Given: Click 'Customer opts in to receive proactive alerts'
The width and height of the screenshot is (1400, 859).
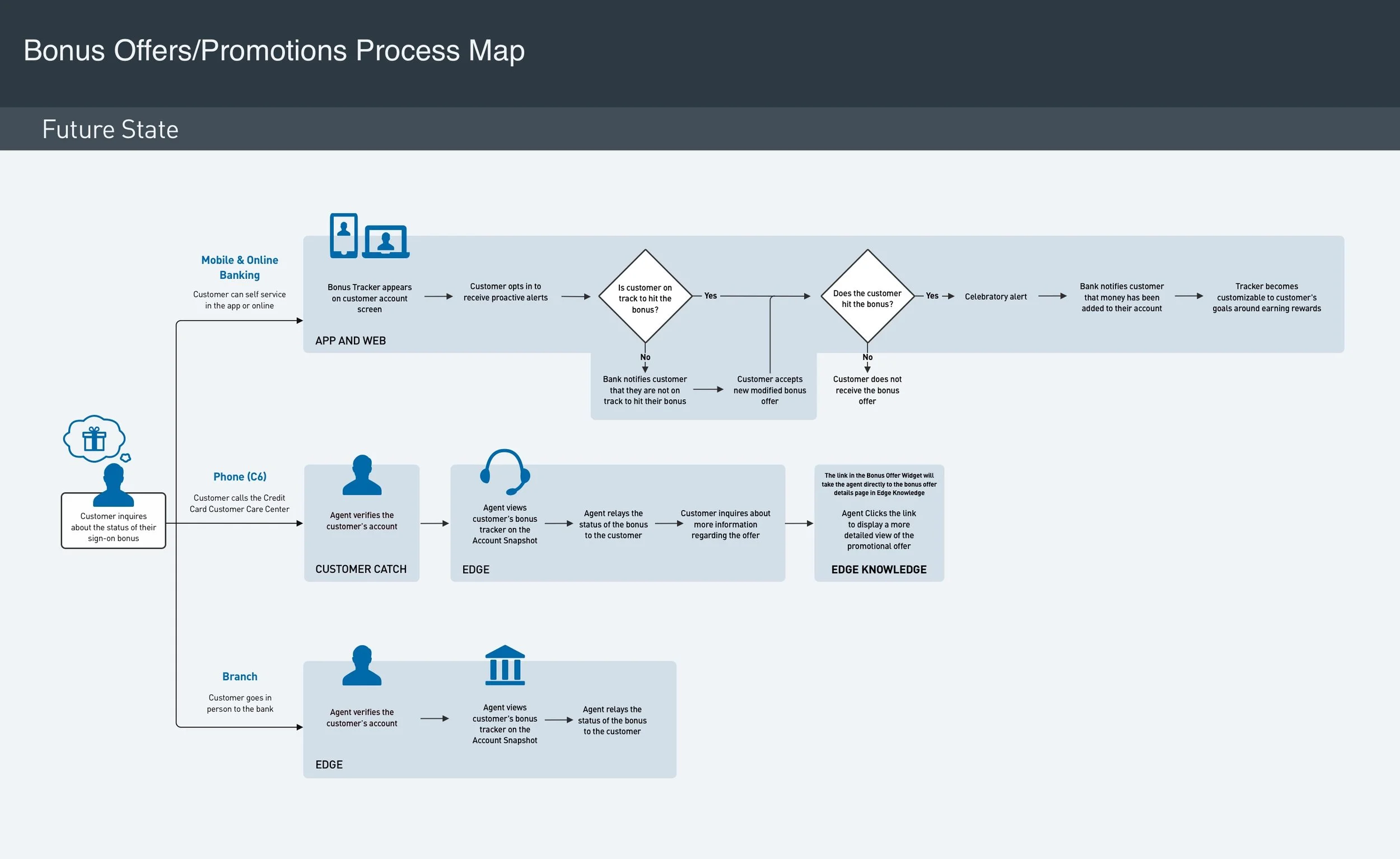Looking at the screenshot, I should 505,292.
